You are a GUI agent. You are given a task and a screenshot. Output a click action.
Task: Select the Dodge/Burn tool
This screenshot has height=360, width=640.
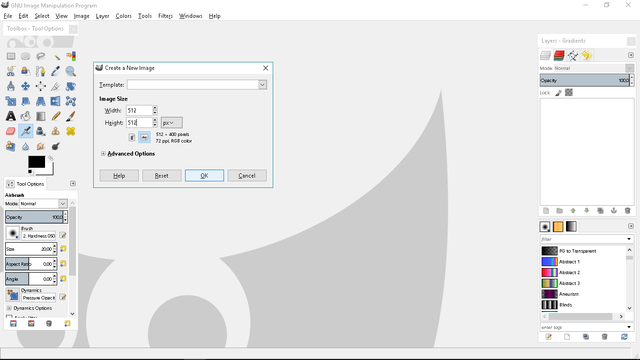tap(56, 146)
